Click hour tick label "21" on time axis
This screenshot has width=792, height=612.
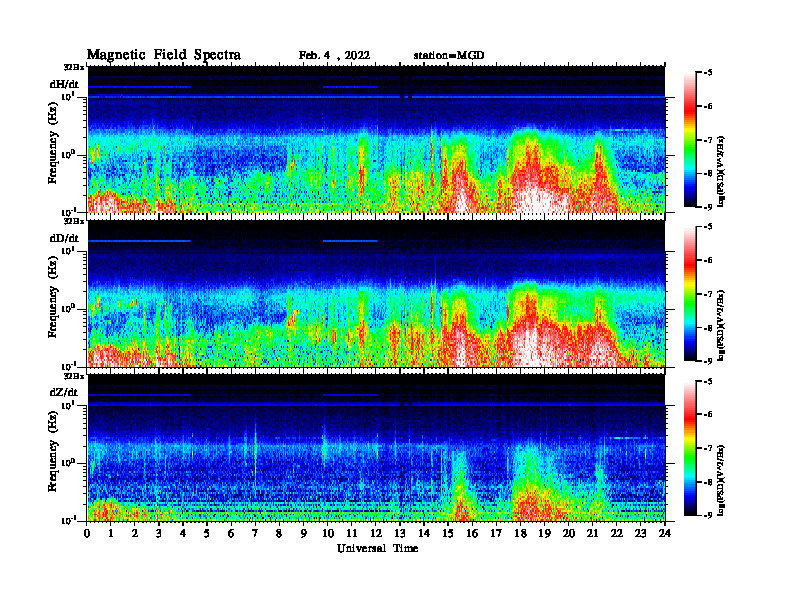(x=592, y=534)
